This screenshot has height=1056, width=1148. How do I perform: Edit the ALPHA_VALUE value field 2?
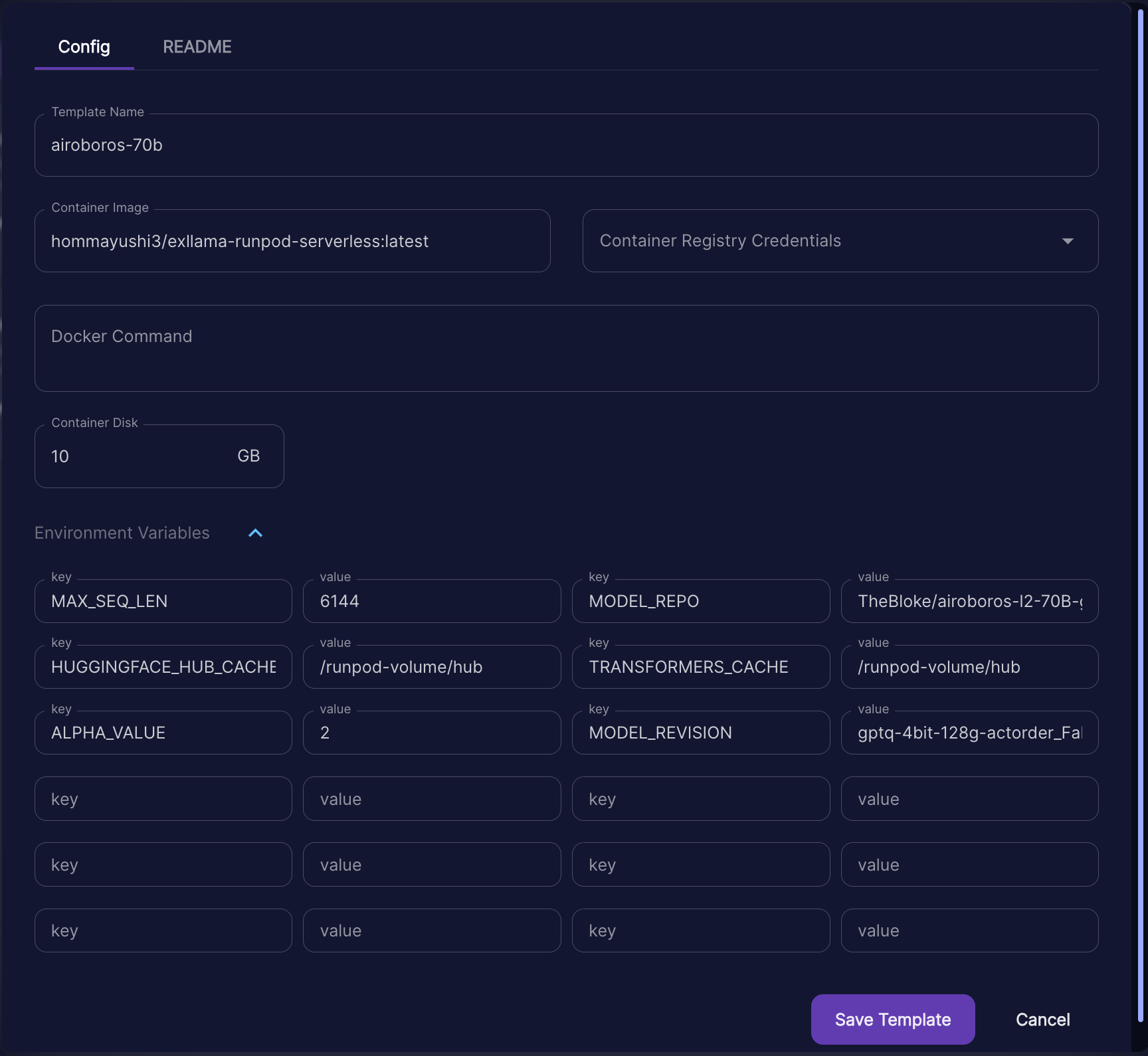[432, 733]
